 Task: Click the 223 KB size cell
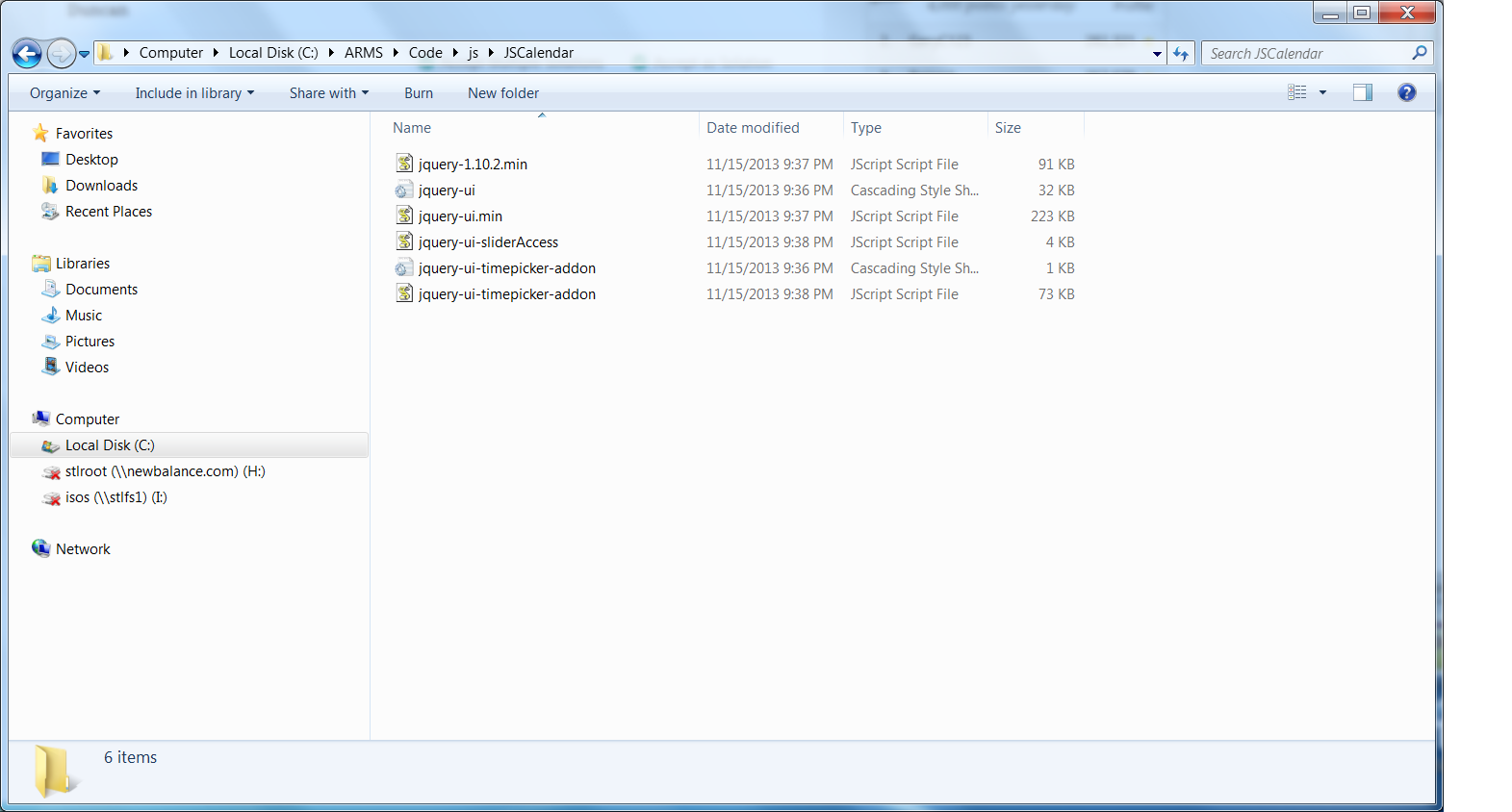click(x=1052, y=216)
